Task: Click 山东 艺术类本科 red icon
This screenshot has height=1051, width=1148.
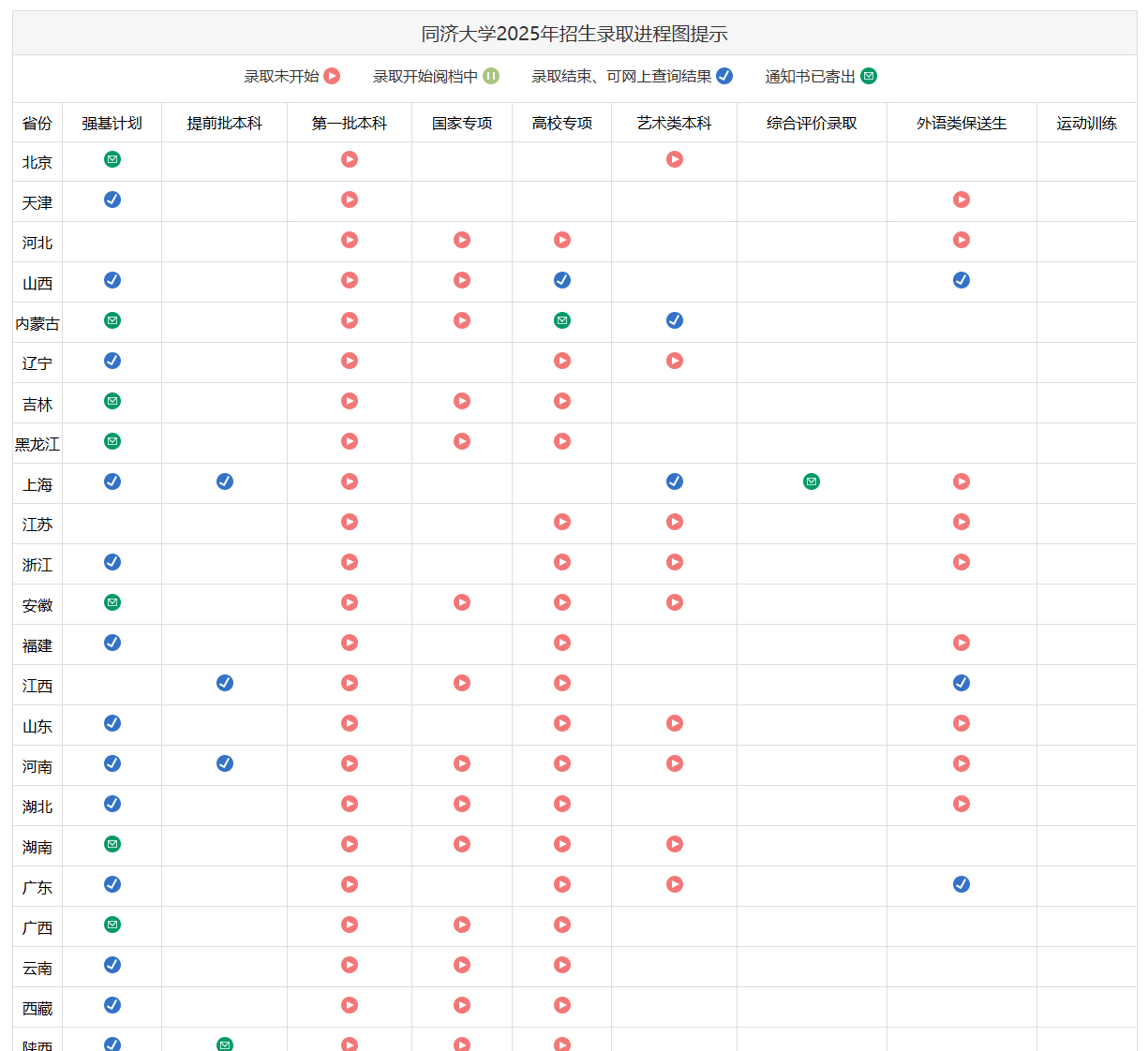Action: coord(675,723)
